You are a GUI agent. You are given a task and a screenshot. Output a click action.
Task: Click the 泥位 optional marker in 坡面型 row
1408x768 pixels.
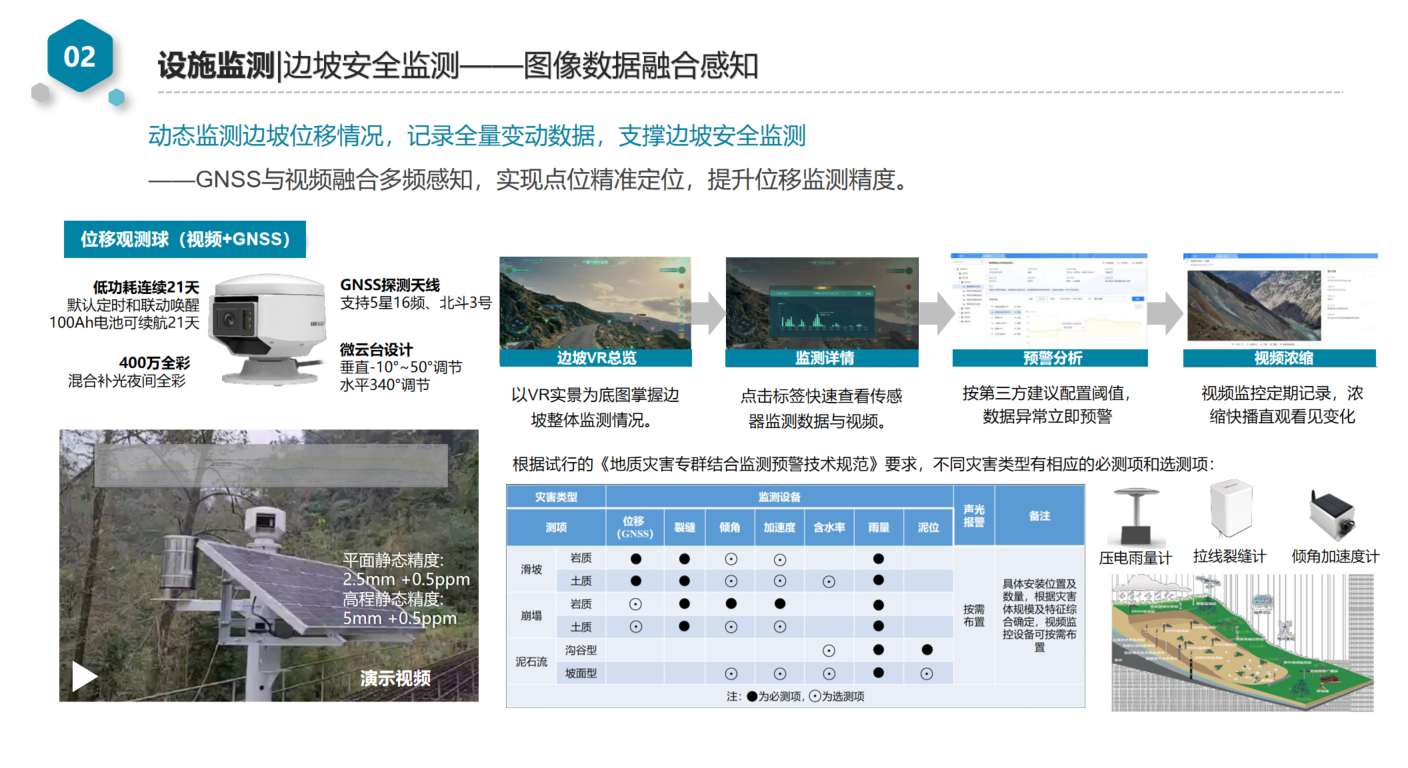tap(926, 673)
